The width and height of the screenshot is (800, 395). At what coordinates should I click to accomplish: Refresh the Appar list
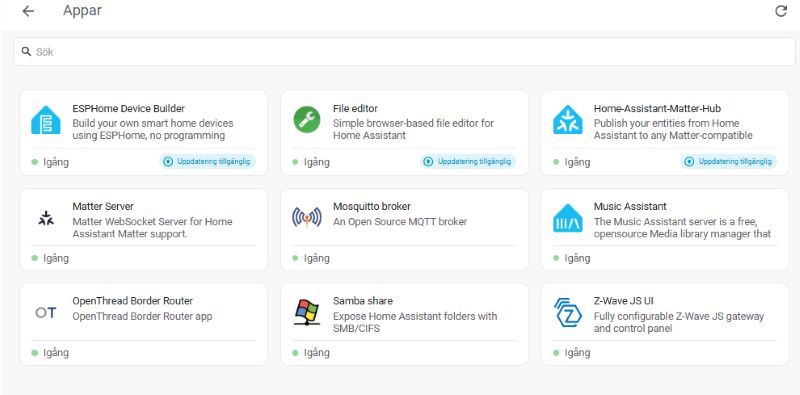[x=781, y=11]
